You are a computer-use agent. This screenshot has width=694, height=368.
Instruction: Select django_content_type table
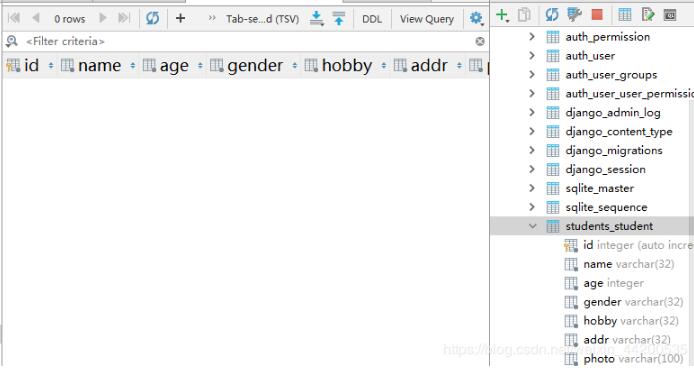coord(619,132)
